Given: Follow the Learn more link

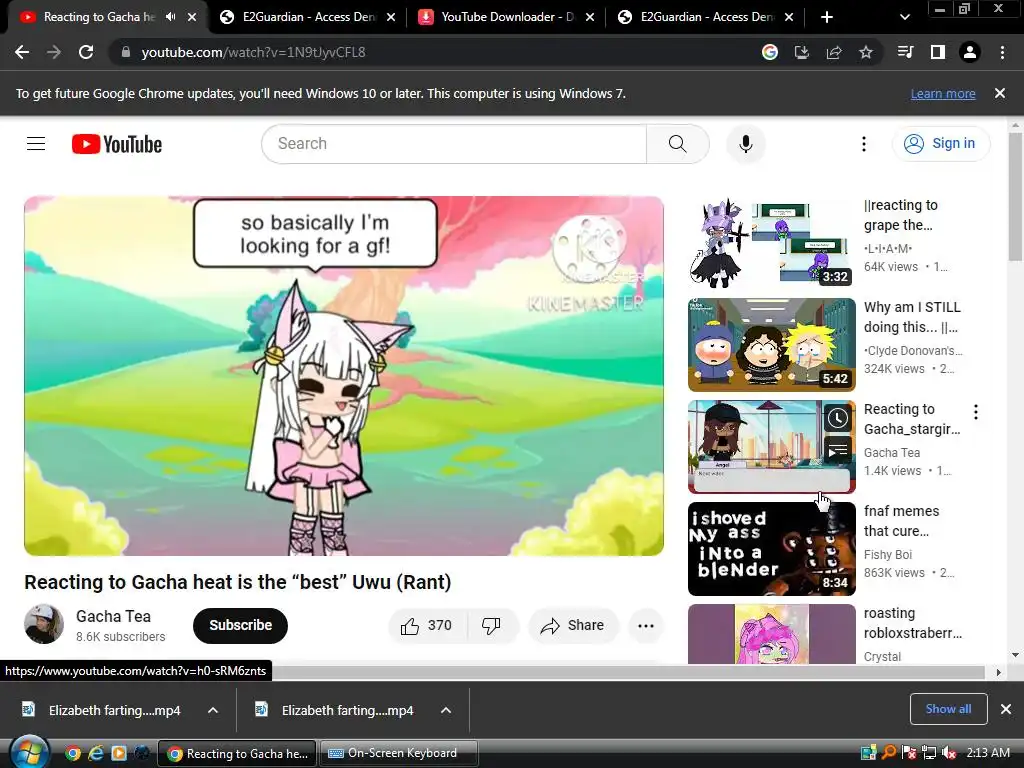Looking at the screenshot, I should pyautogui.click(x=943, y=93).
